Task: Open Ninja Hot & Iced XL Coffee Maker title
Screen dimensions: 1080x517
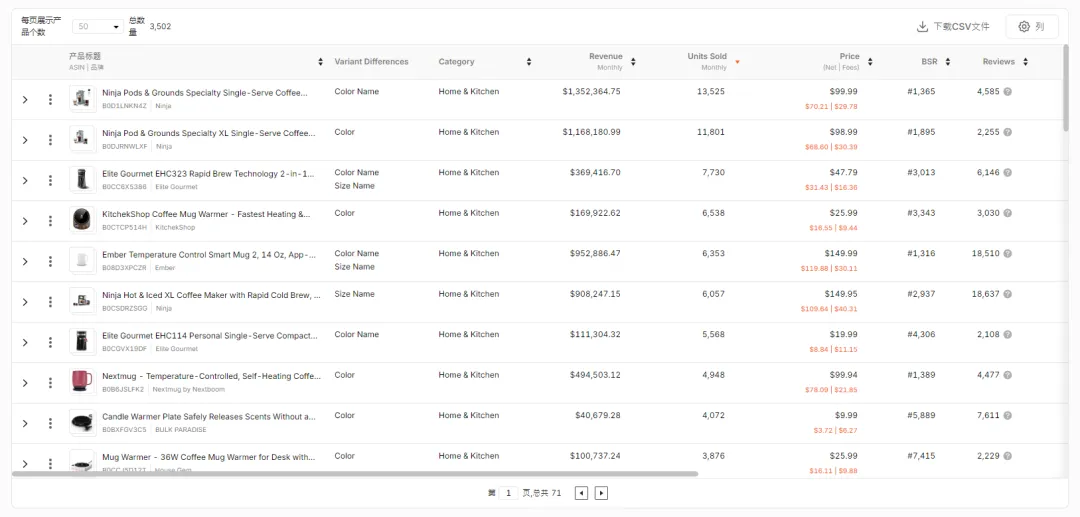Action: pyautogui.click(x=211, y=295)
